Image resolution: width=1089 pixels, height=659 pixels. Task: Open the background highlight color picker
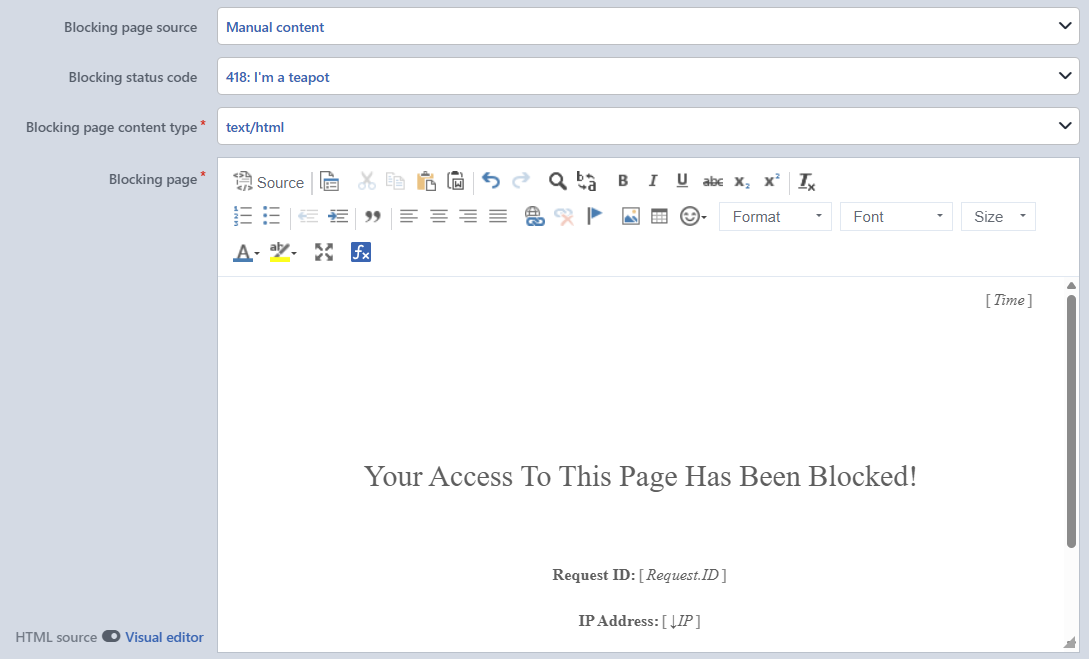point(283,252)
